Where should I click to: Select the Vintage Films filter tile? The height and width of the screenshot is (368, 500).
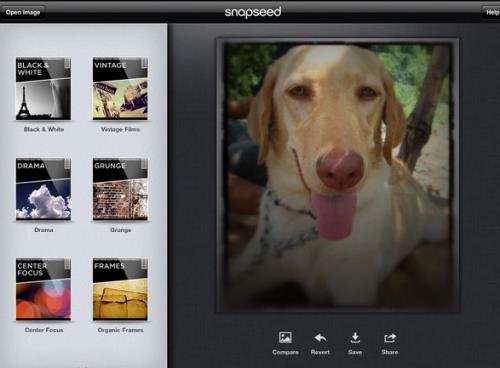[120, 88]
